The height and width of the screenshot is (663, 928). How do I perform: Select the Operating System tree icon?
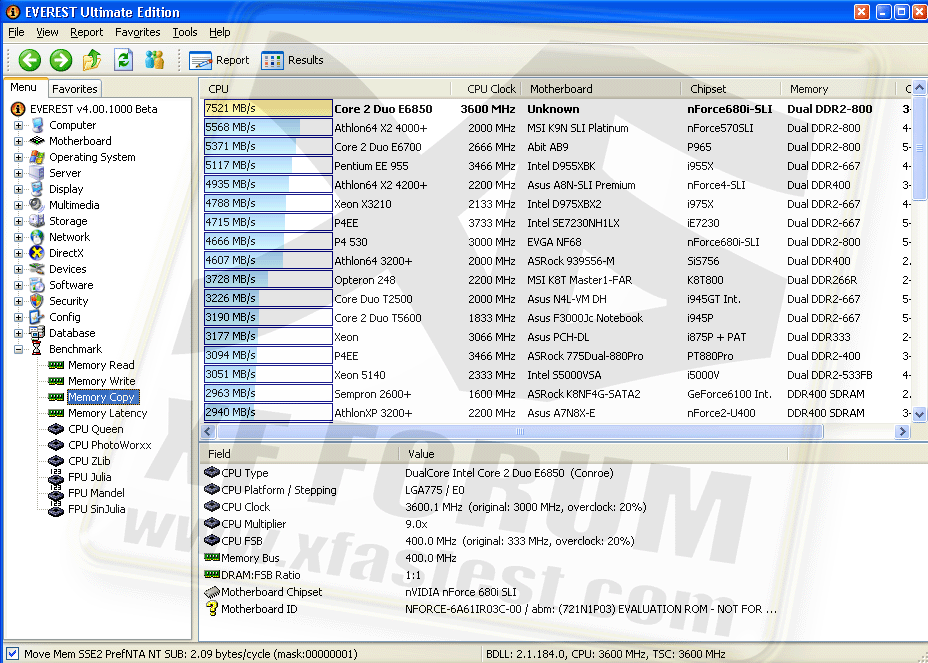point(37,157)
